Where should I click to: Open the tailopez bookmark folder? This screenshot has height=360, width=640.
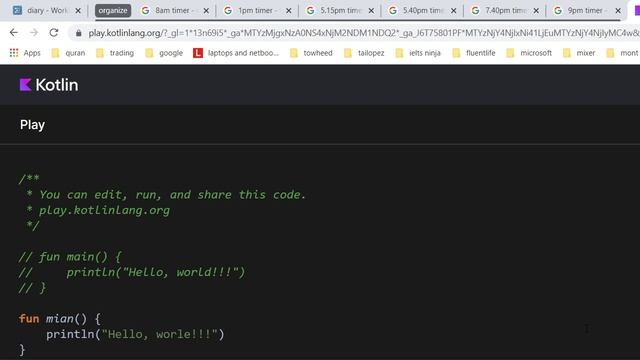pos(364,53)
